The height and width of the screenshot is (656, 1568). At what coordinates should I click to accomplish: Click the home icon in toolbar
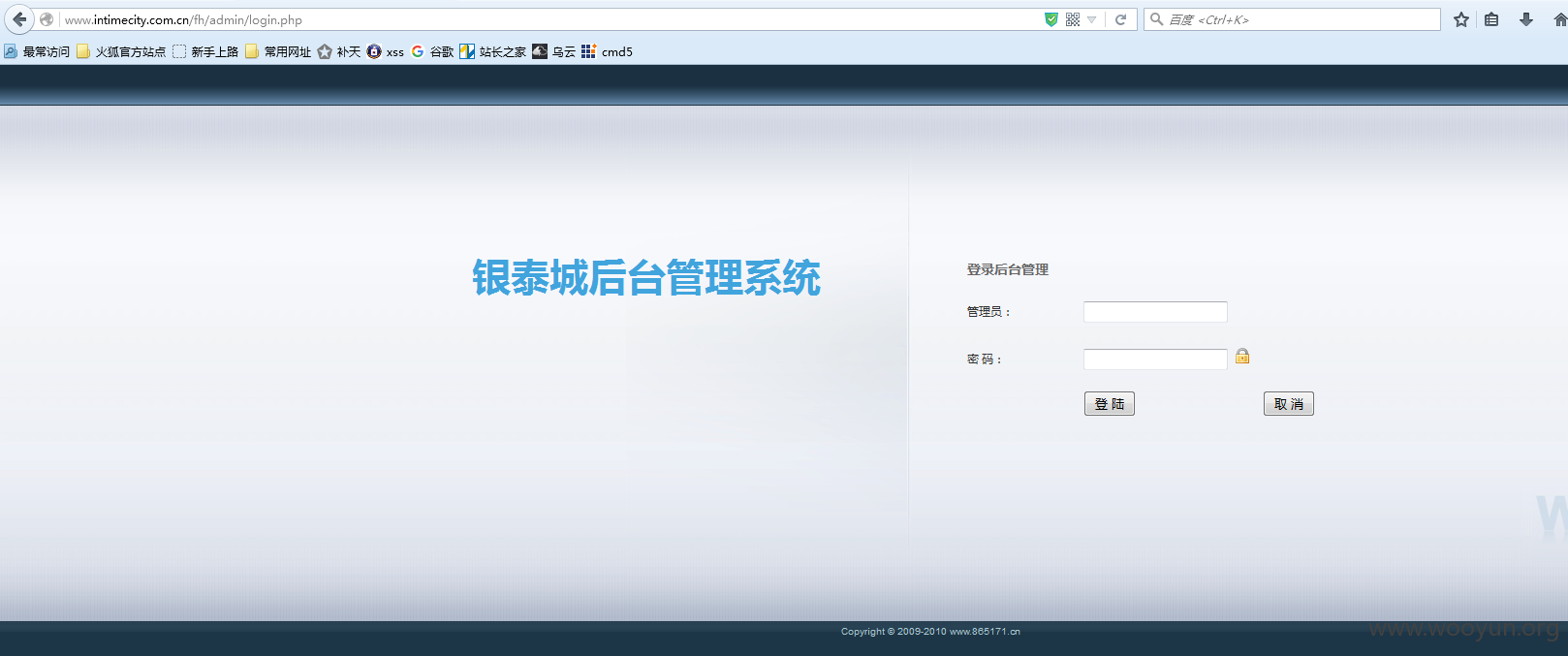pos(1559,19)
